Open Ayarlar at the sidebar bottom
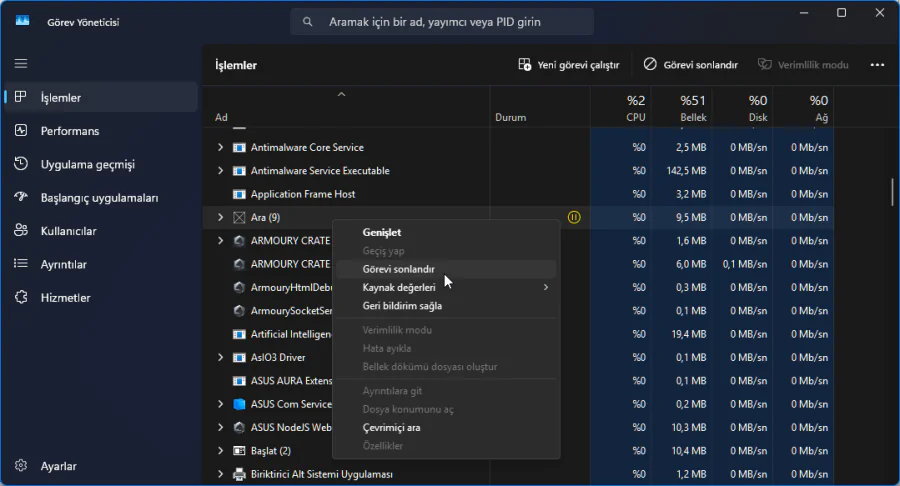Viewport: 900px width, 486px height. pyautogui.click(x=101, y=466)
